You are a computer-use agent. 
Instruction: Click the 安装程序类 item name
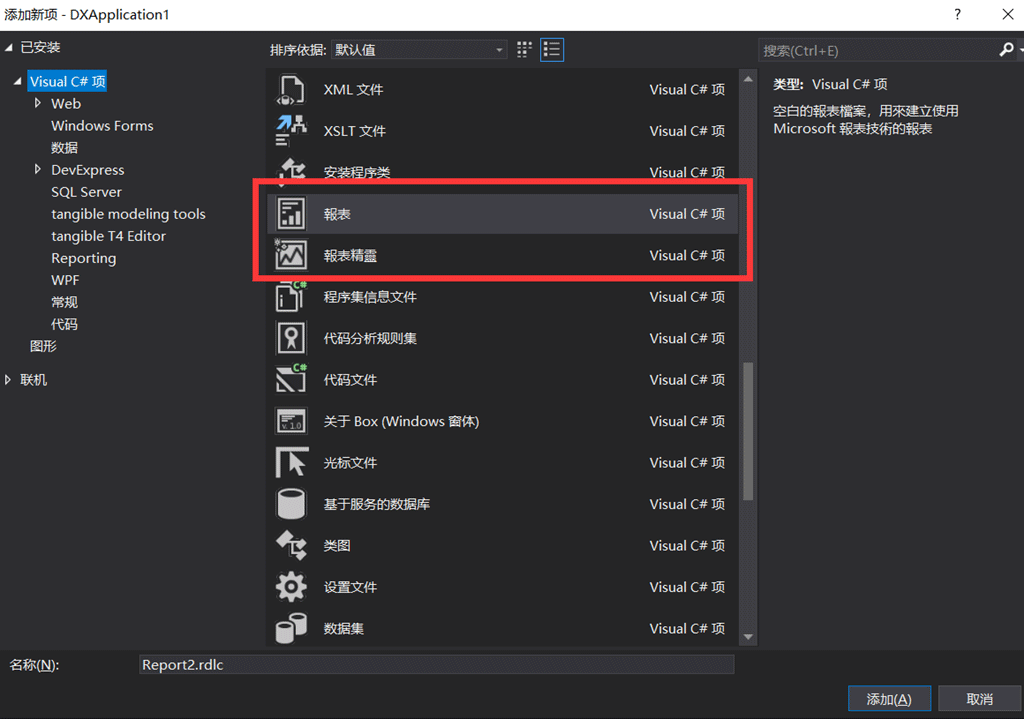(357, 172)
